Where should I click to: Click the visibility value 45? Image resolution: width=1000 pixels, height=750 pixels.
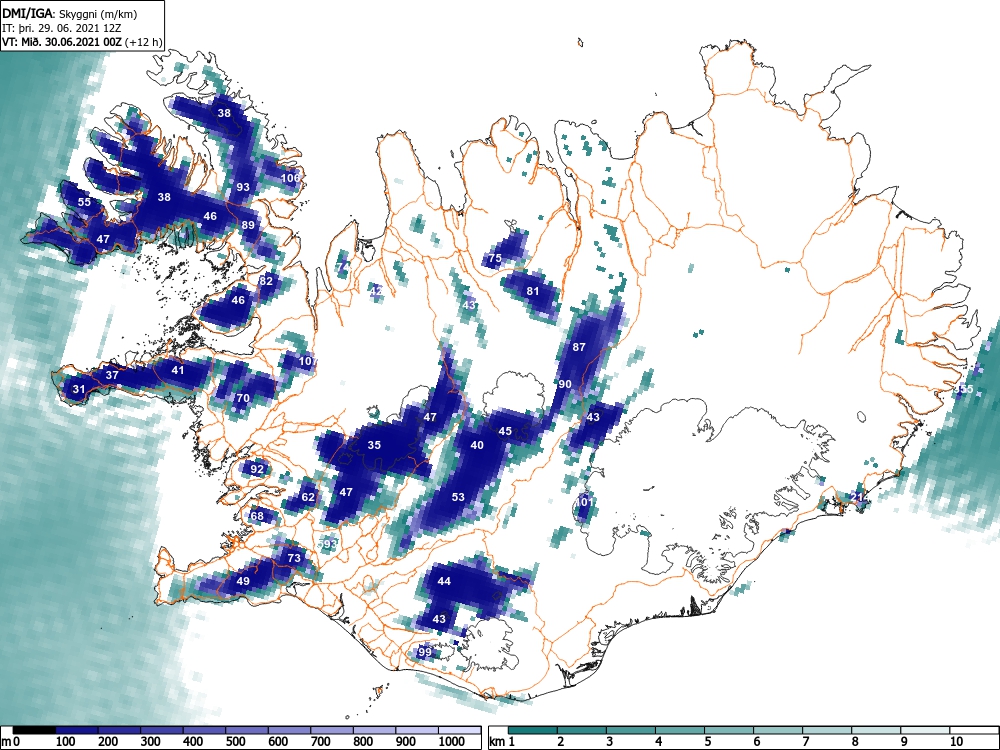click(x=505, y=431)
